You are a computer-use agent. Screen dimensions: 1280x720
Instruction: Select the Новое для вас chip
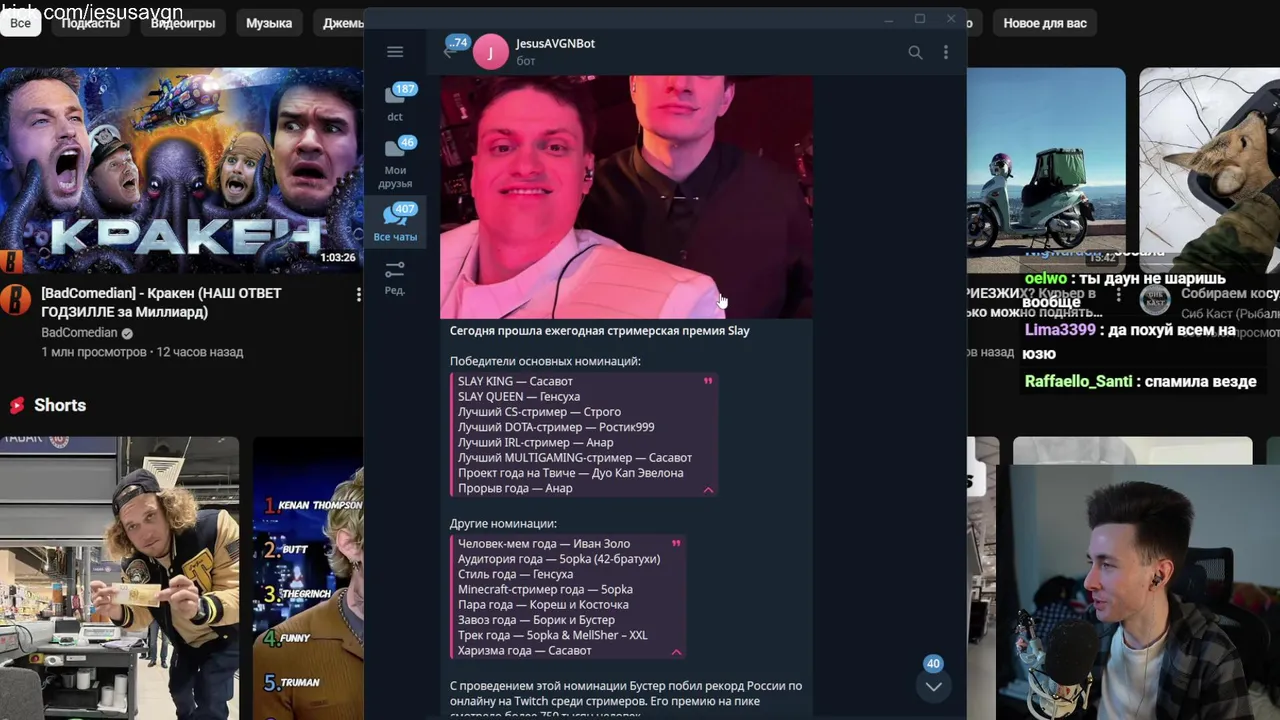pyautogui.click(x=1045, y=23)
